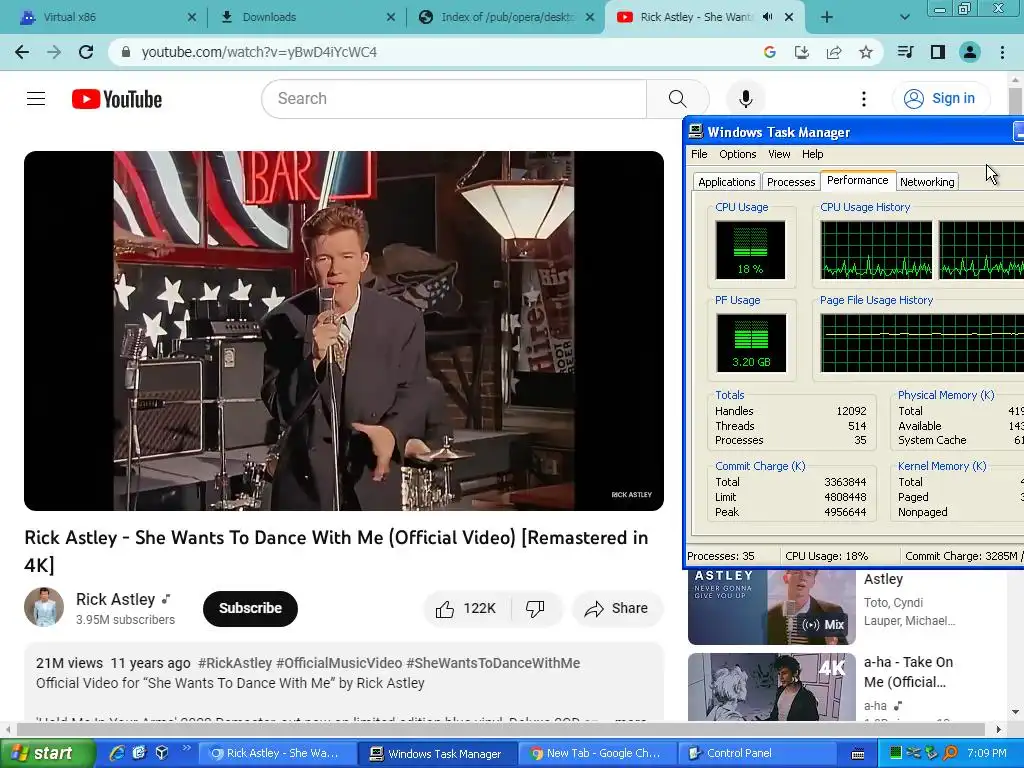Open YouTube settings three-dot menu
The width and height of the screenshot is (1024, 768).
864,99
